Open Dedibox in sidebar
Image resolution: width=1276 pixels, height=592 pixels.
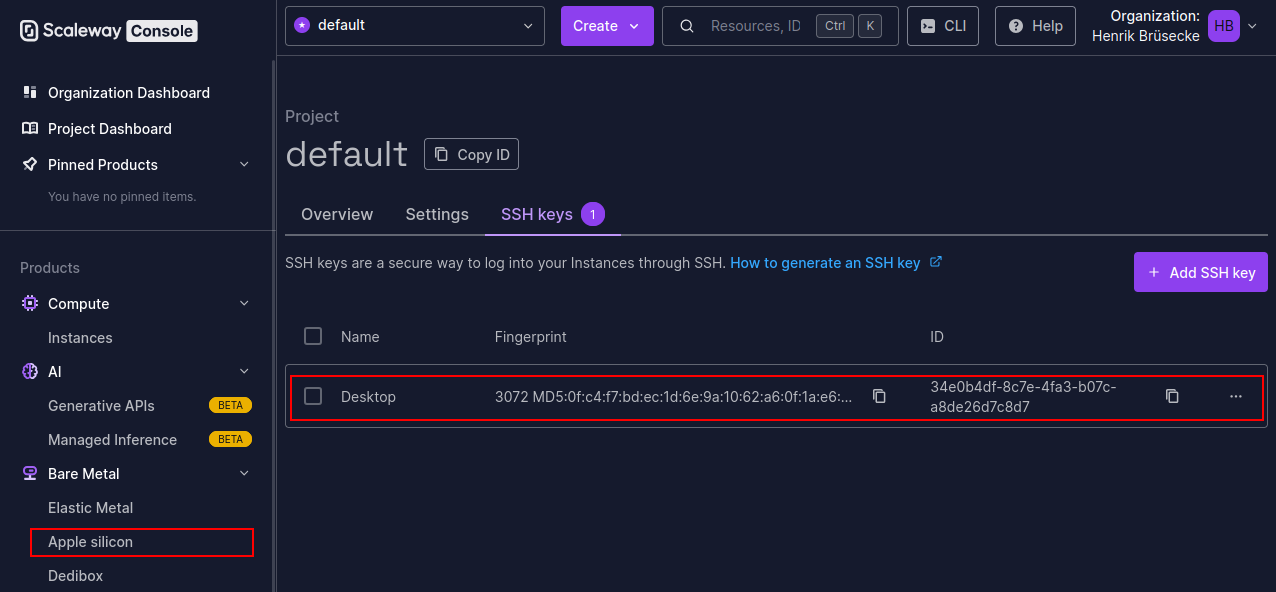[75, 575]
